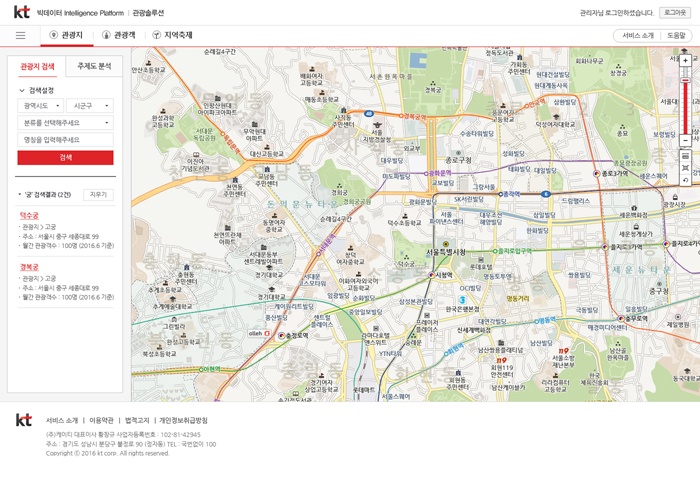Zoom in with the map plus button
700x481 pixels.
click(x=685, y=60)
